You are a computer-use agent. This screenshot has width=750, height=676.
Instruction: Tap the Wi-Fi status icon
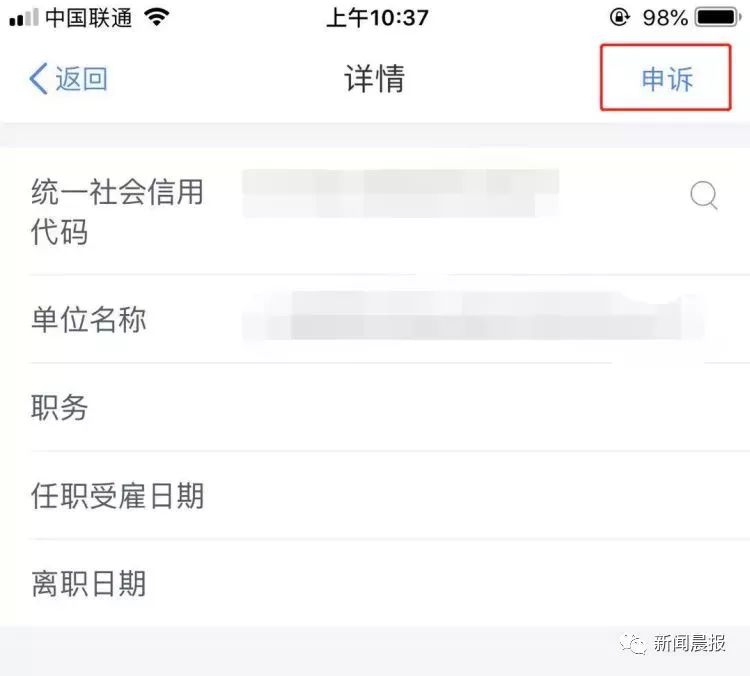[x=156, y=18]
